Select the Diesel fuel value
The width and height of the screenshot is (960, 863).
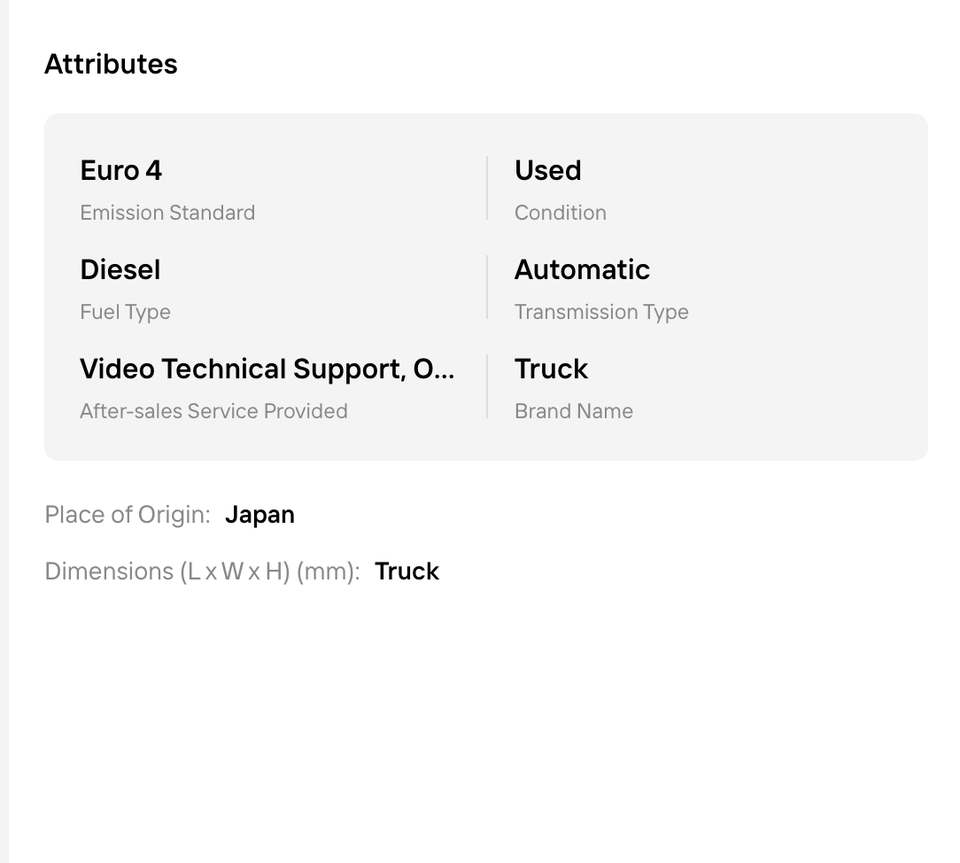click(x=120, y=269)
